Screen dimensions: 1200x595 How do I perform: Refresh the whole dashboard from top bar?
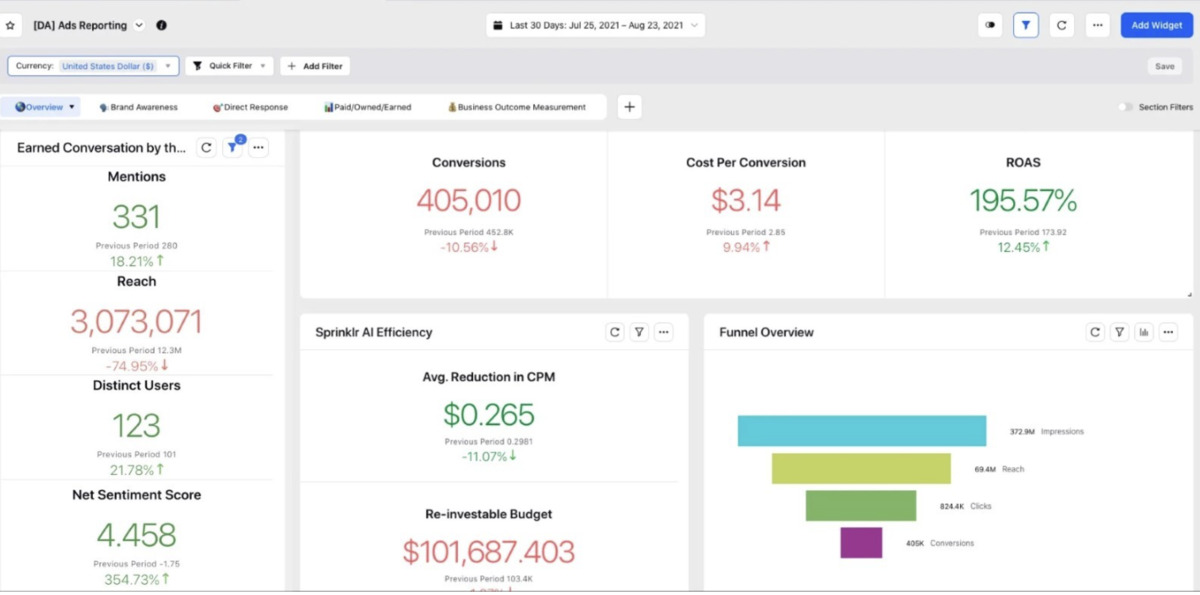tap(1062, 25)
